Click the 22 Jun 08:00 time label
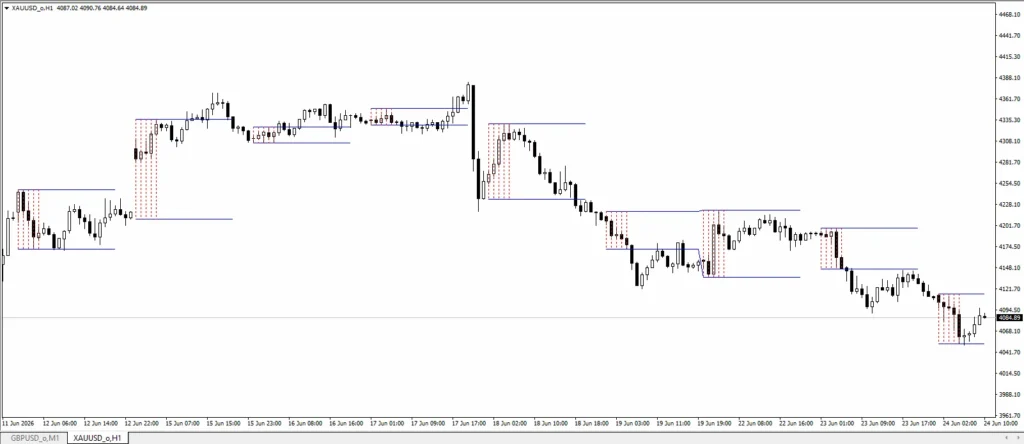1024x444 pixels. (x=756, y=423)
